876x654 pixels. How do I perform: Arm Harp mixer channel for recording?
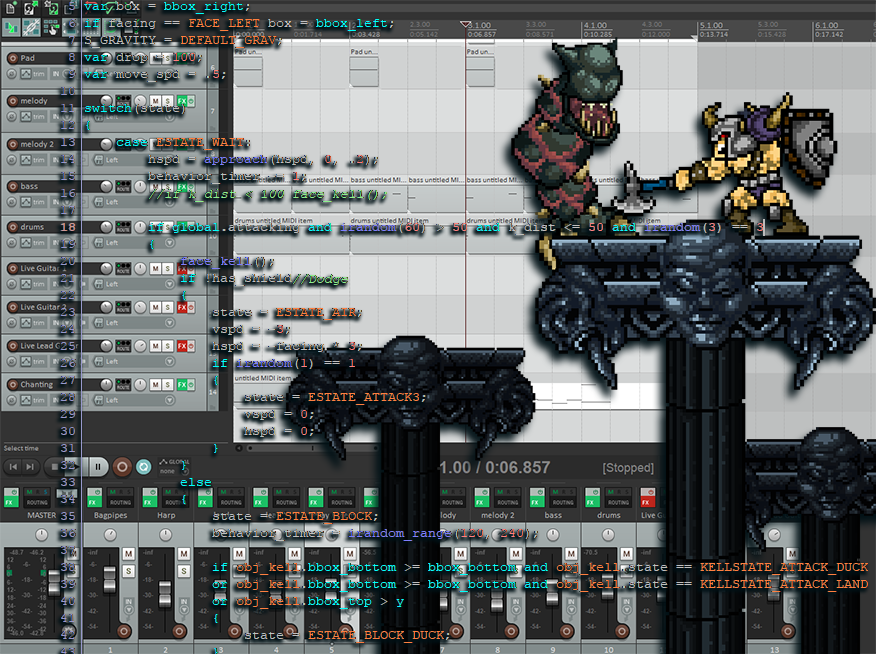point(179,632)
